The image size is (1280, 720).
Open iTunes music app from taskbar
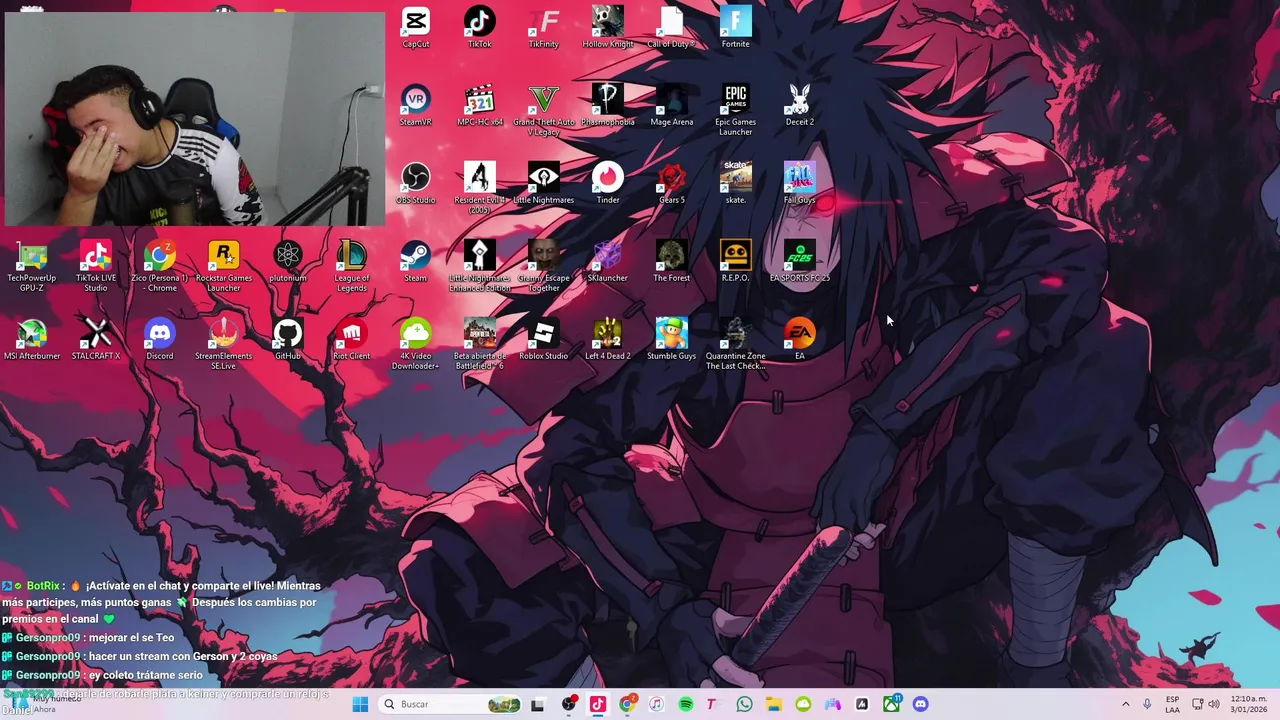[x=656, y=704]
